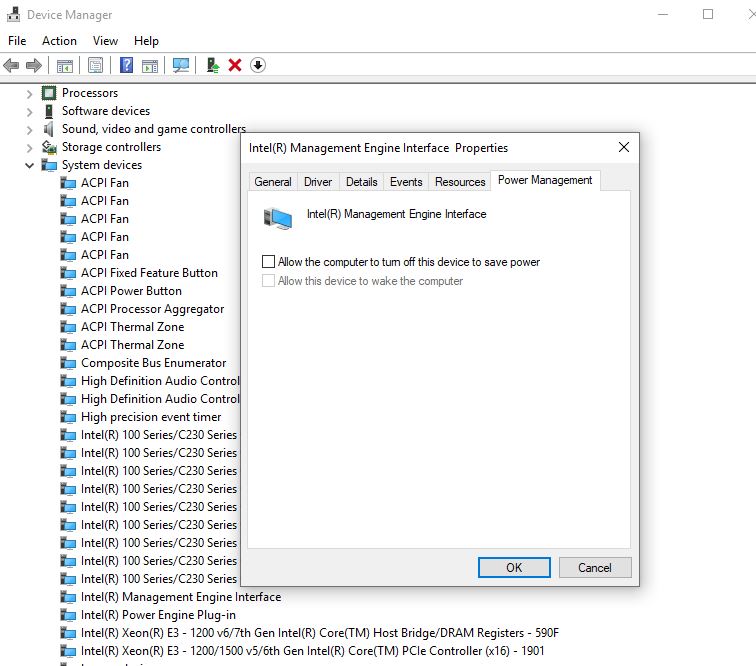Collapse the System devices category
Viewport: 756px width, 666px height.
(30, 165)
